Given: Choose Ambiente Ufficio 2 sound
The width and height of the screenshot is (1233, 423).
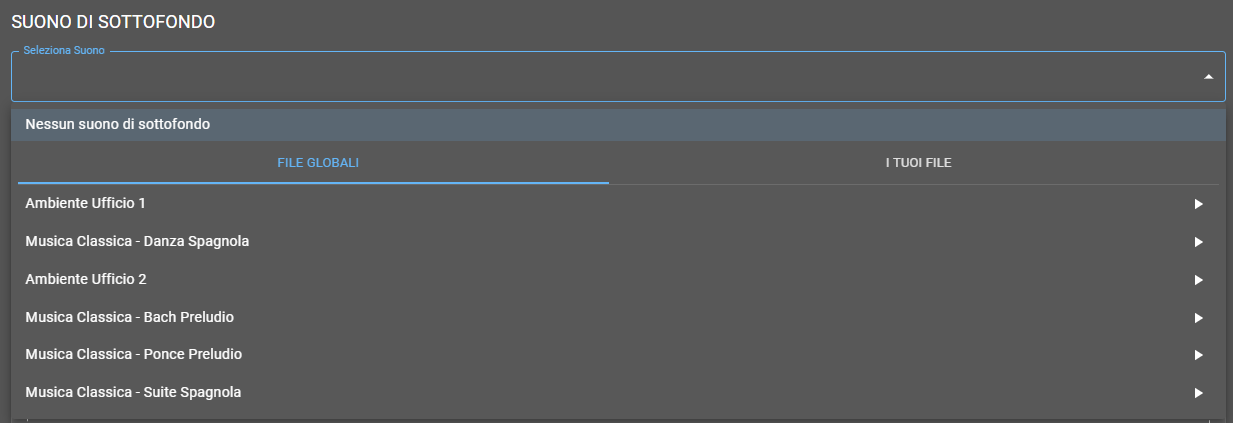Looking at the screenshot, I should pos(86,280).
